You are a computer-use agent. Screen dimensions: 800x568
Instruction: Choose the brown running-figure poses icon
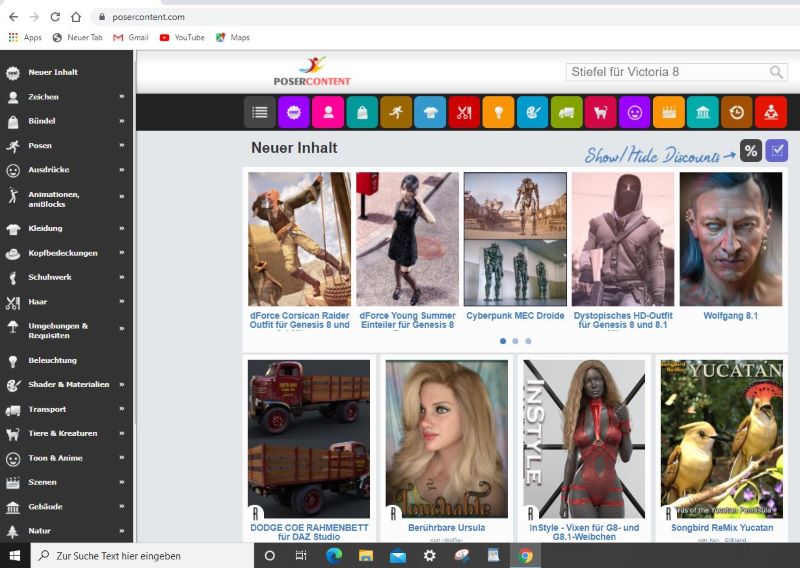[396, 112]
